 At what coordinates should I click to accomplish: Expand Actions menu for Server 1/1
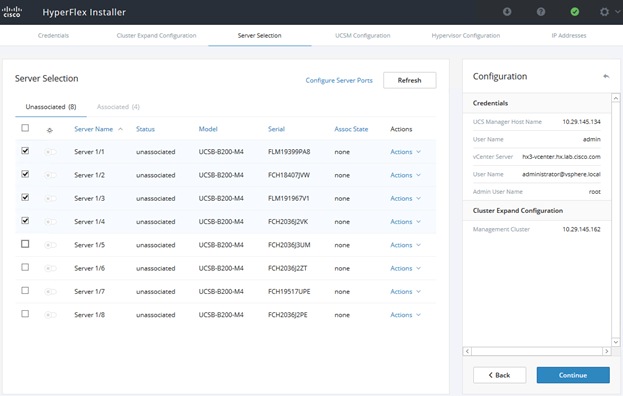coord(405,152)
